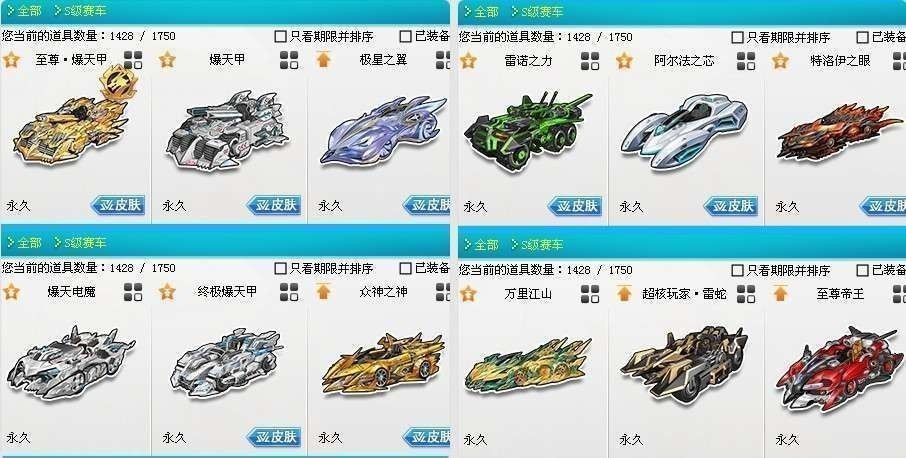Click the grid icon beside 爆天甲
906x458 pixels.
coord(289,59)
